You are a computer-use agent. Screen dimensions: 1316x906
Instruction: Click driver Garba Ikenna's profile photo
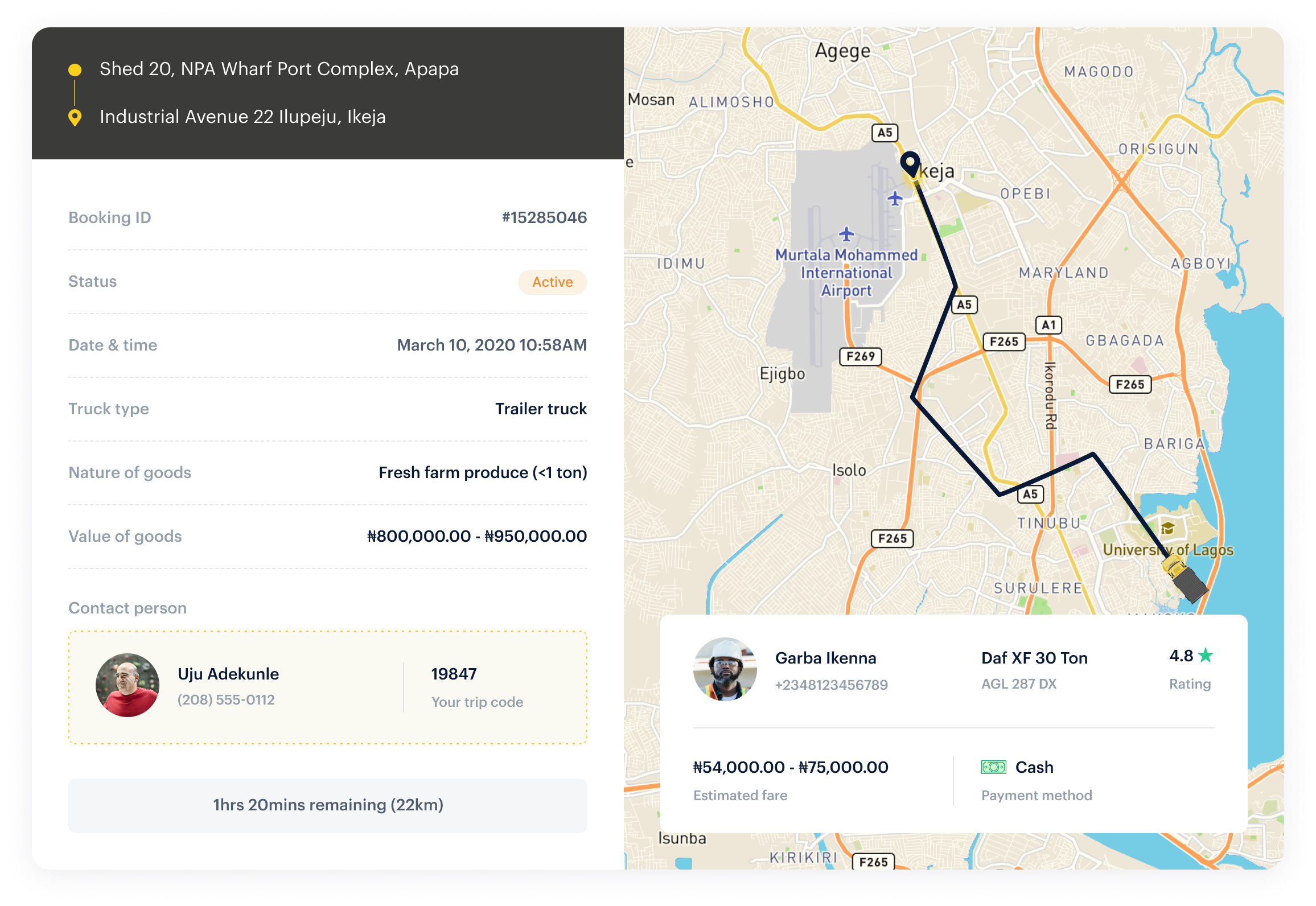point(725,669)
